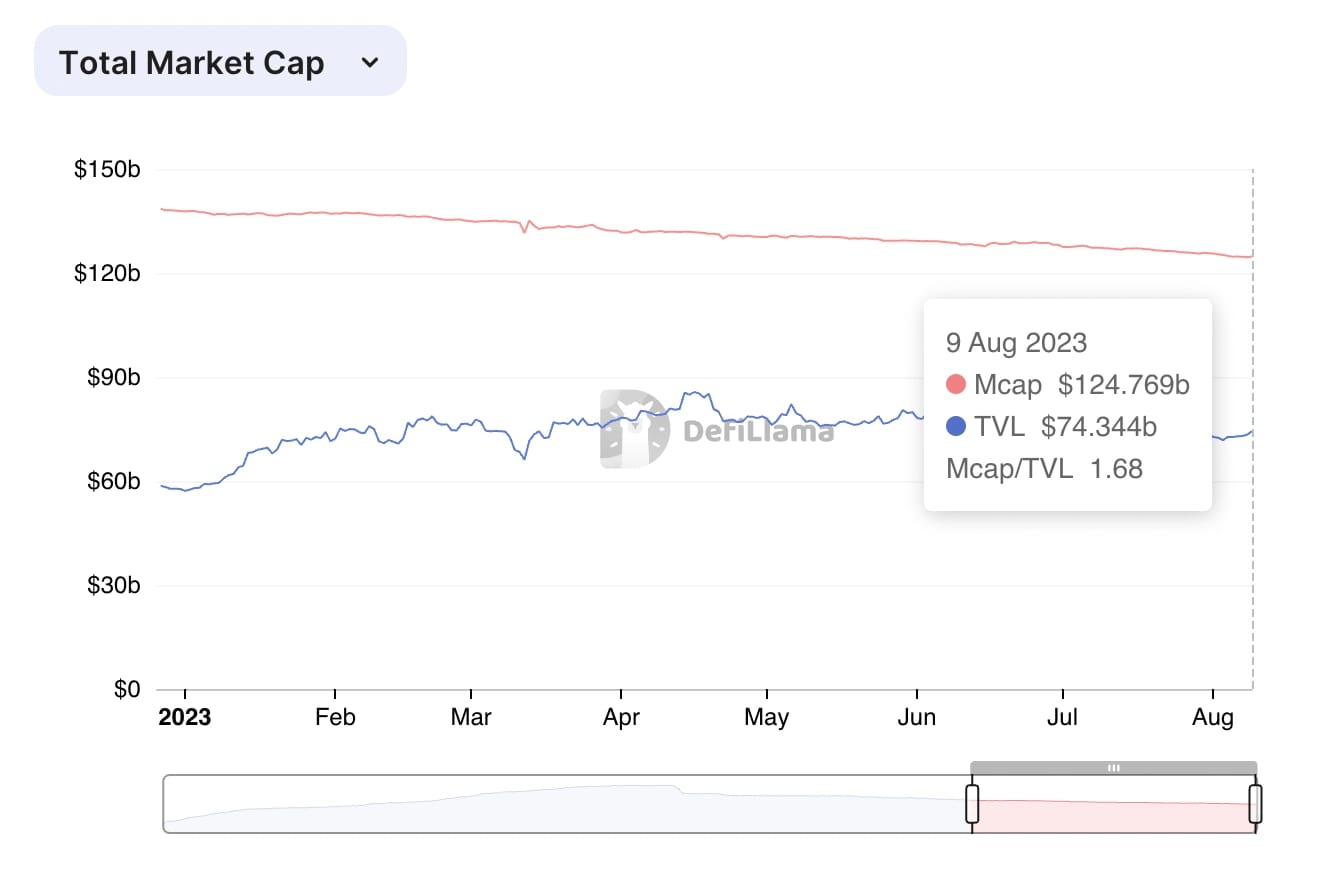
Task: Click the Mcap $124.769b value text
Action: click(1122, 384)
